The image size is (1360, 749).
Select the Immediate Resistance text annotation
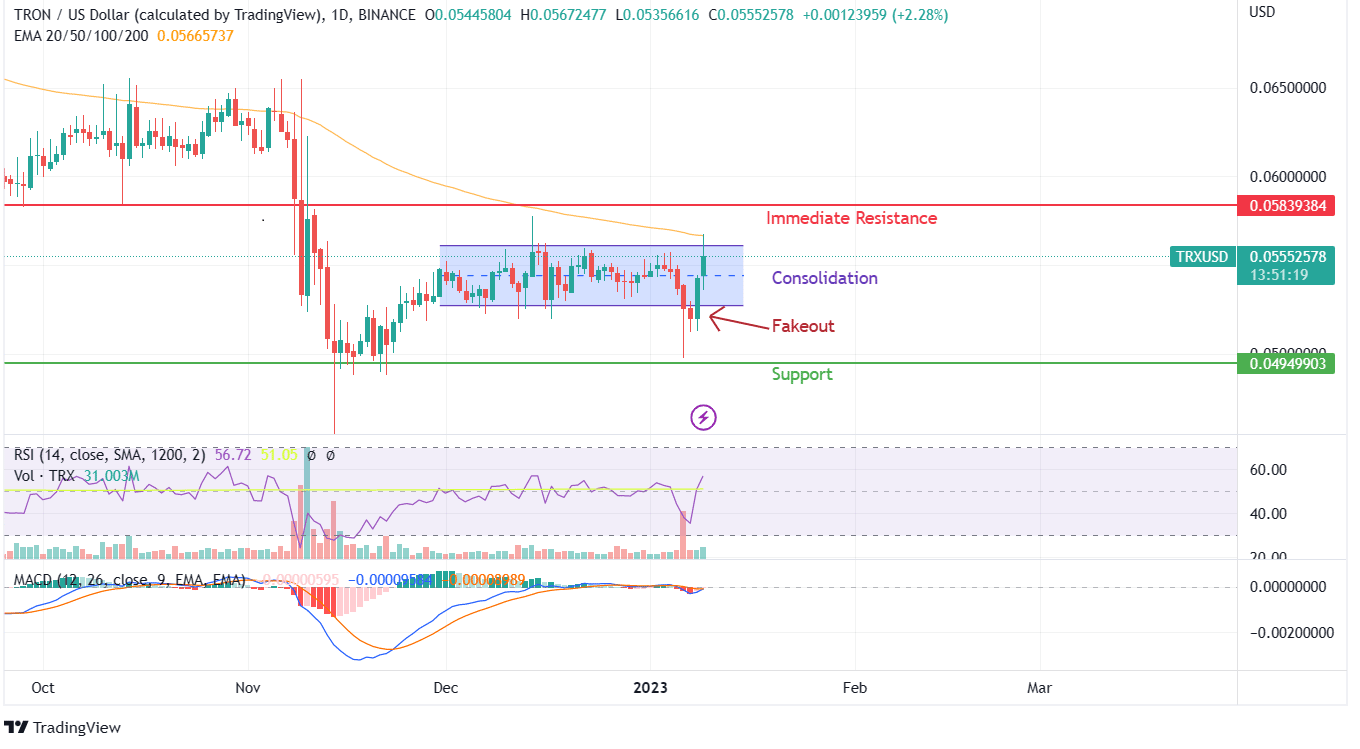[x=852, y=218]
